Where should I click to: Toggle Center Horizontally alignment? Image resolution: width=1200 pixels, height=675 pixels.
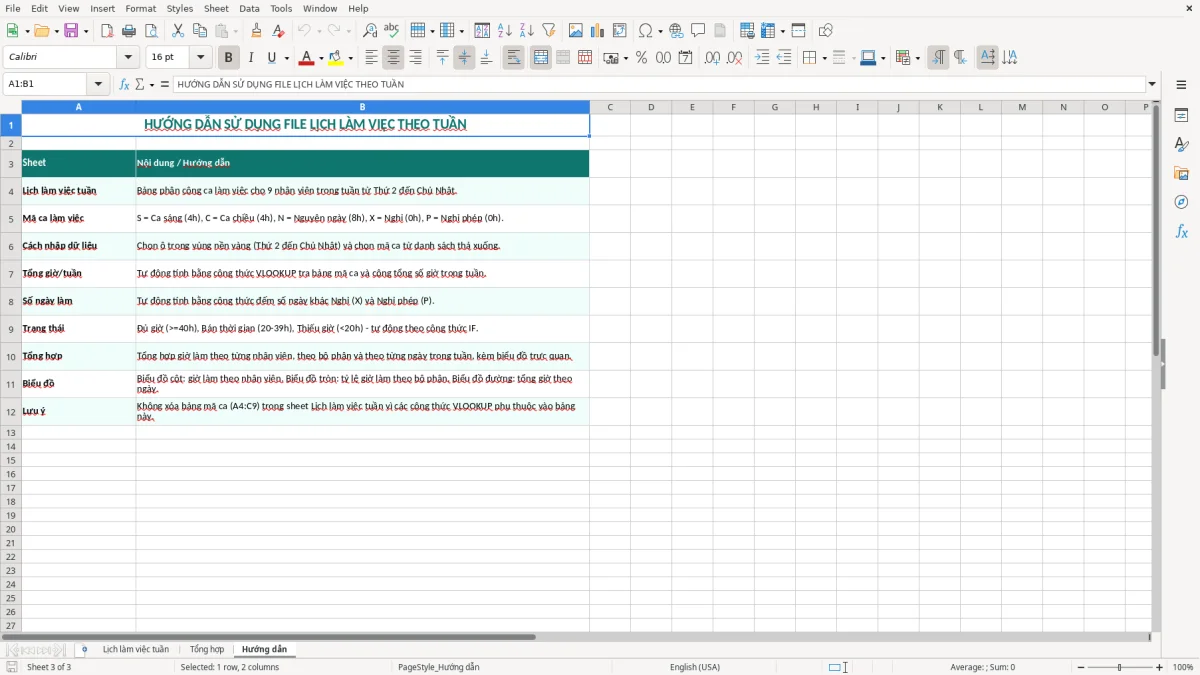[x=393, y=58]
